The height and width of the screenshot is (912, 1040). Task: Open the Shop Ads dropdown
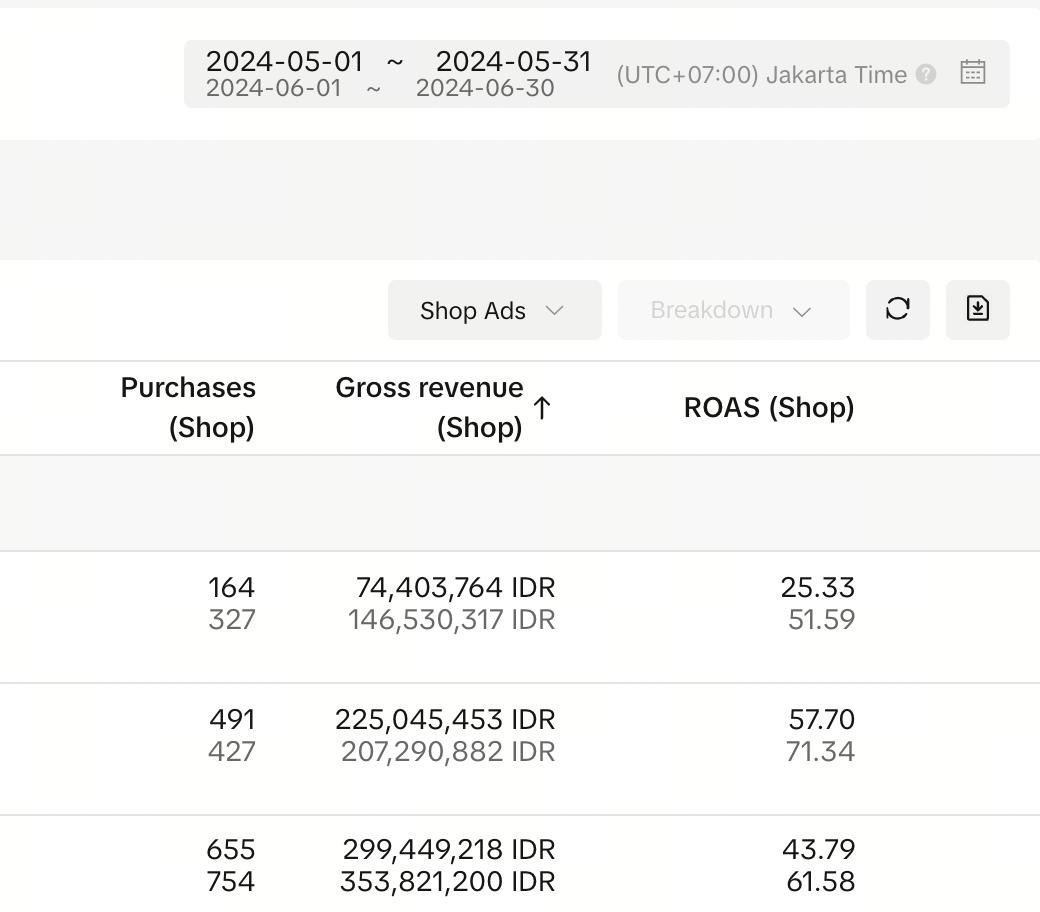(494, 310)
